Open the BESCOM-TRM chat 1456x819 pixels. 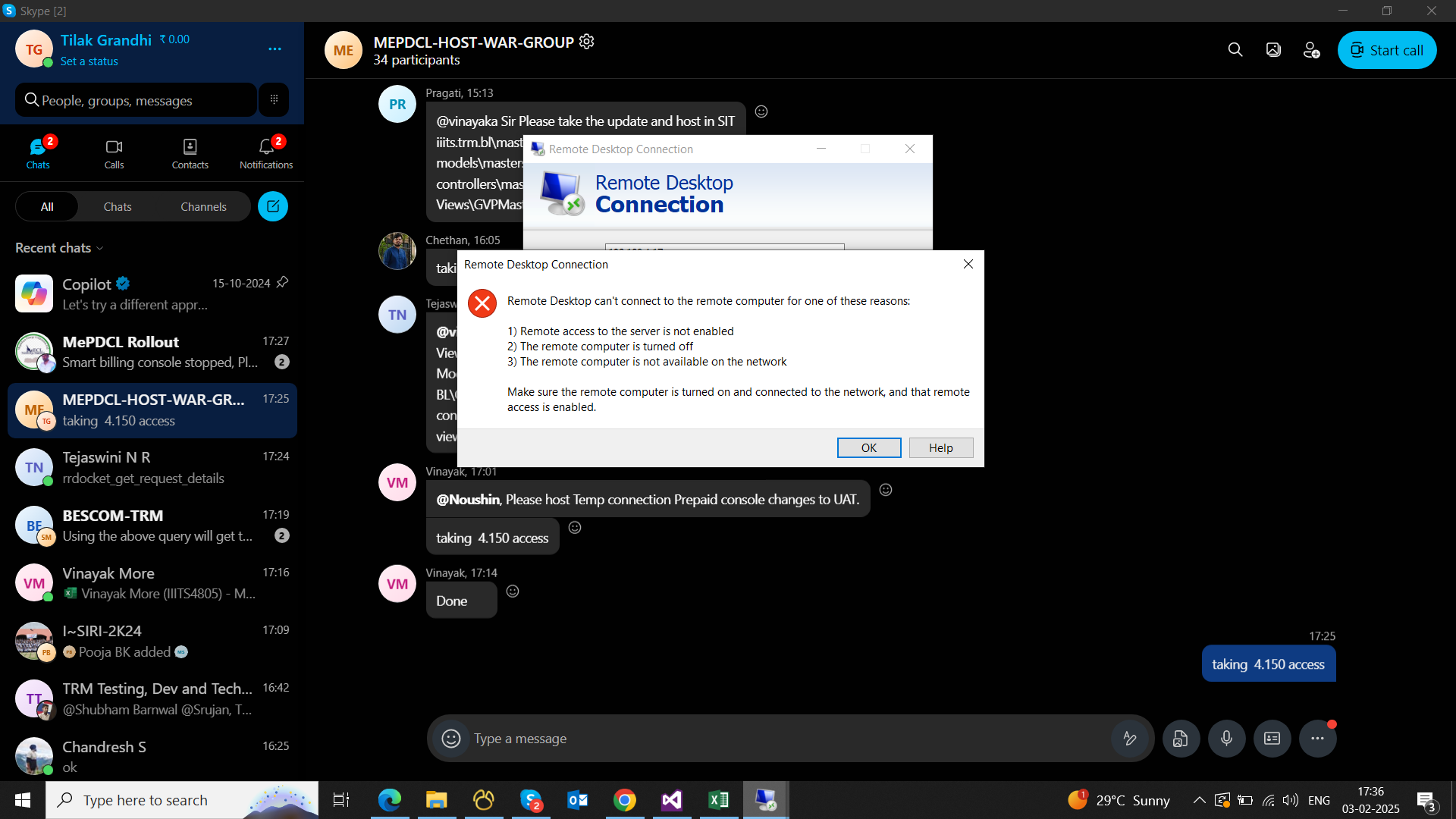pyautogui.click(x=152, y=526)
